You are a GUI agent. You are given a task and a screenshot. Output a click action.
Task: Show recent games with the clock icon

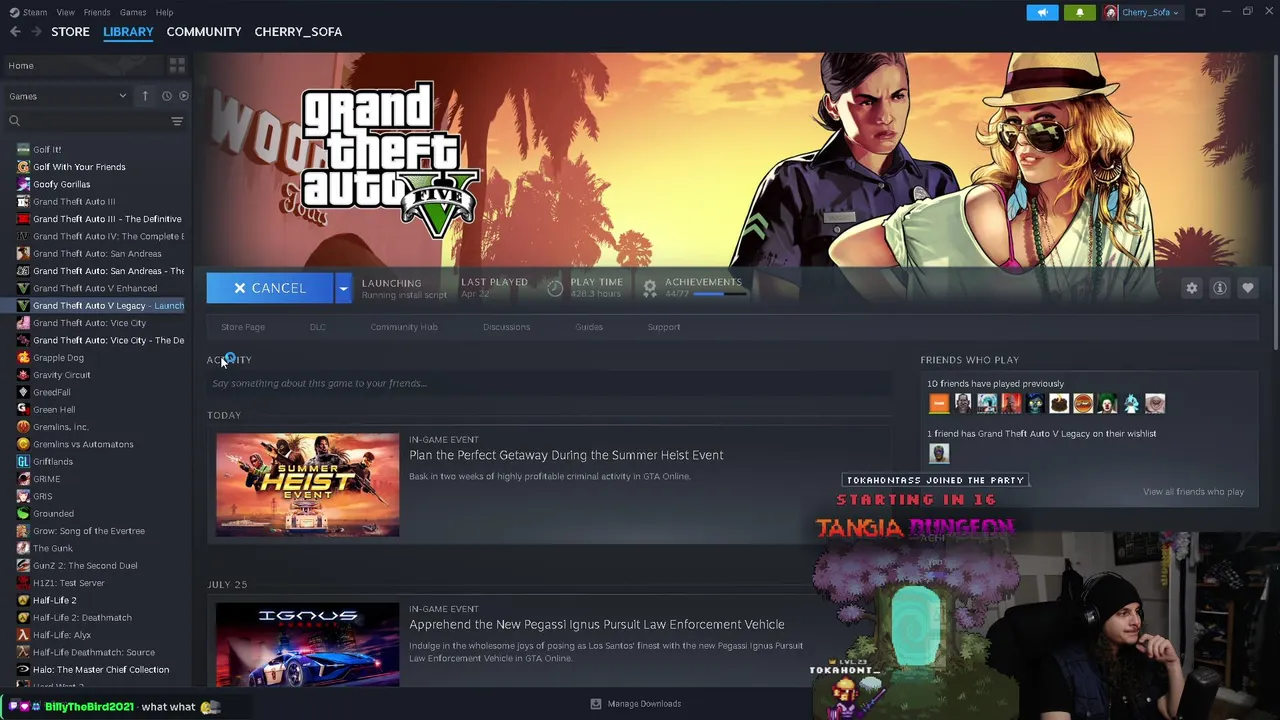(167, 96)
